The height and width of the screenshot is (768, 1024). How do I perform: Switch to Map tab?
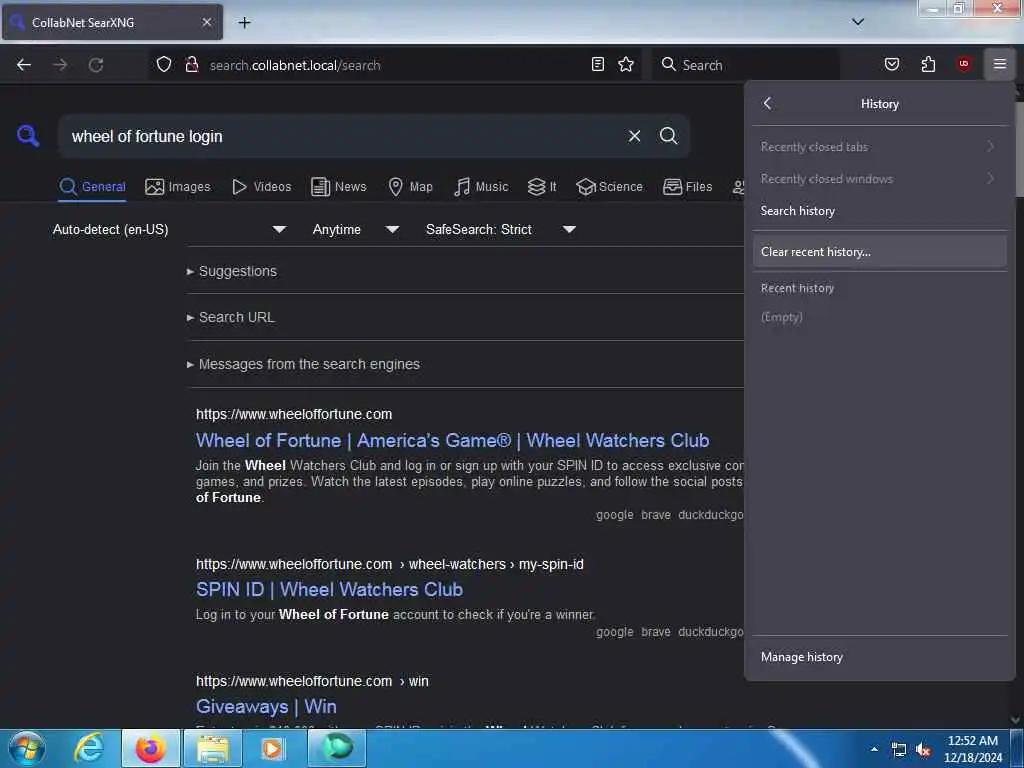(410, 187)
